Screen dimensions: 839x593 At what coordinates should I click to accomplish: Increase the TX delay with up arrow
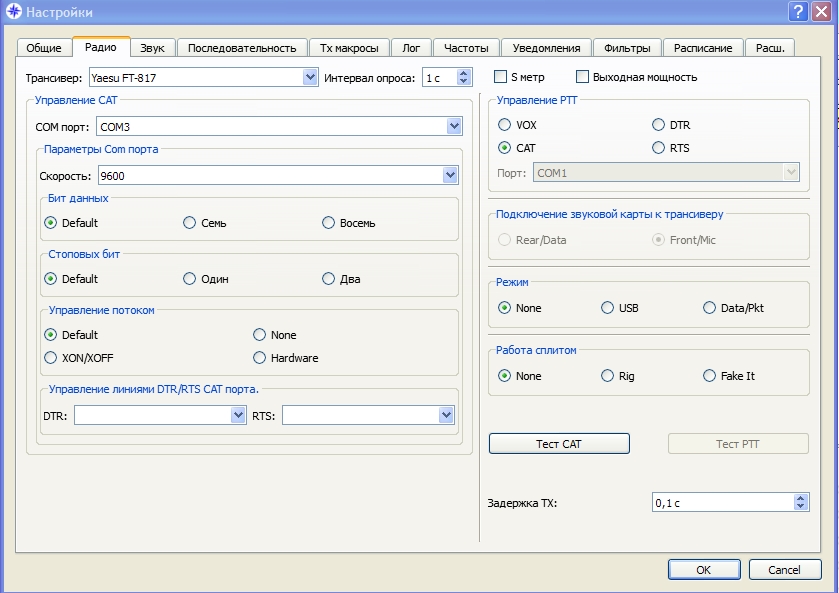pyautogui.click(x=800, y=497)
